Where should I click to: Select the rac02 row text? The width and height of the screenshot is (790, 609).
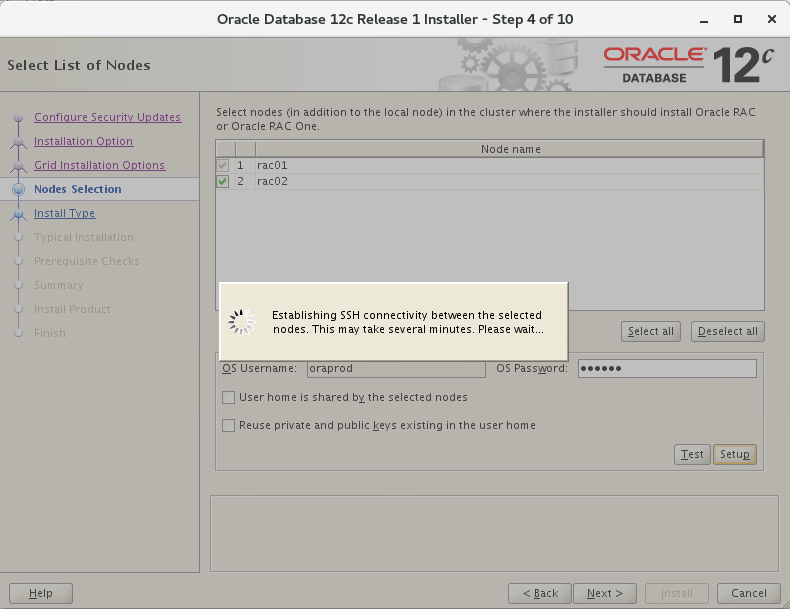coord(272,181)
